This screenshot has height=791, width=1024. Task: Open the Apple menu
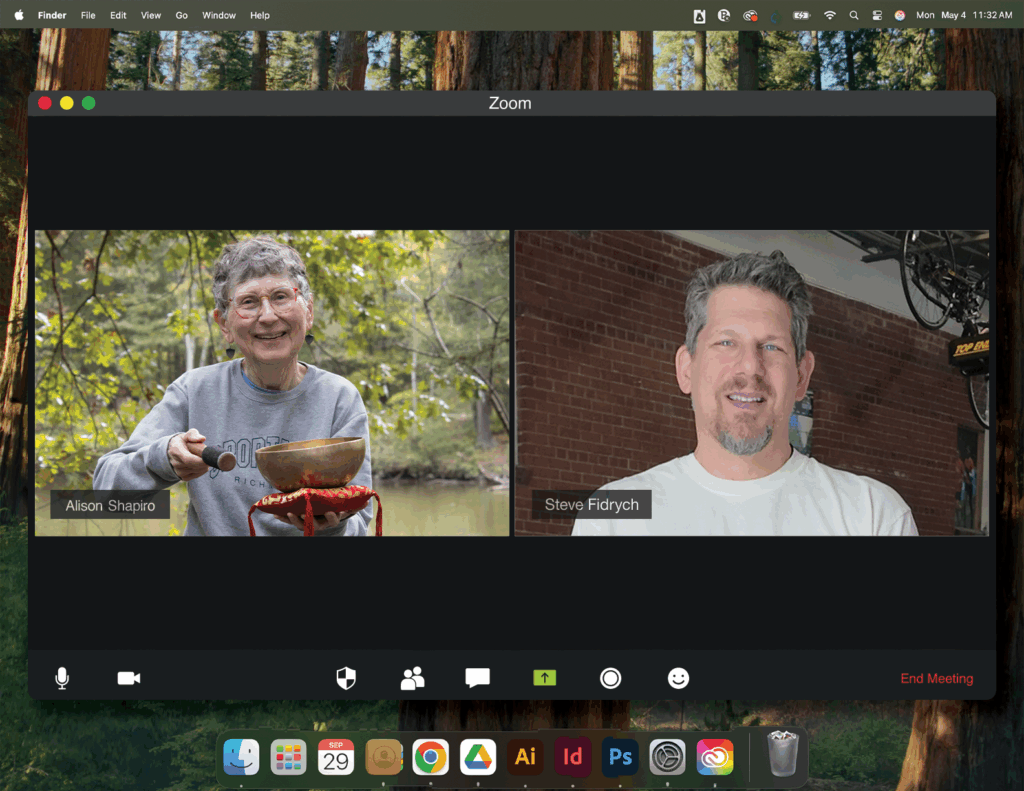(18, 15)
